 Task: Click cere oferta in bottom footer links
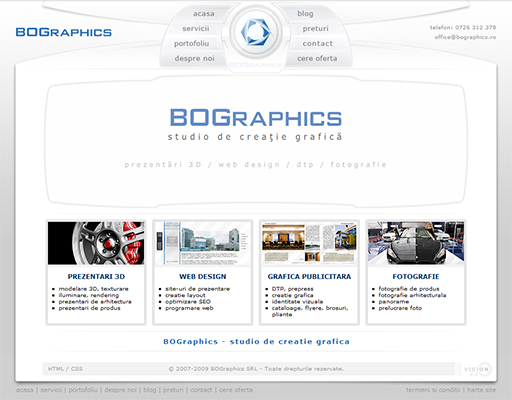coord(236,390)
